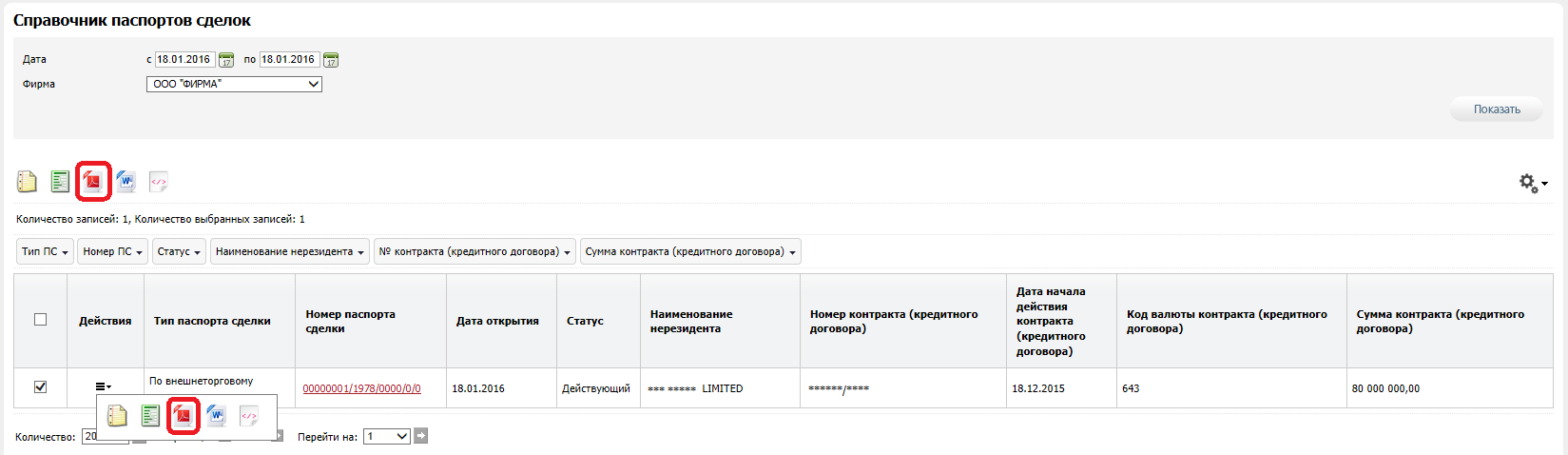This screenshot has width=1568, height=455.
Task: Open passport link 00000001/1978/0000/0/0
Action: point(361,388)
